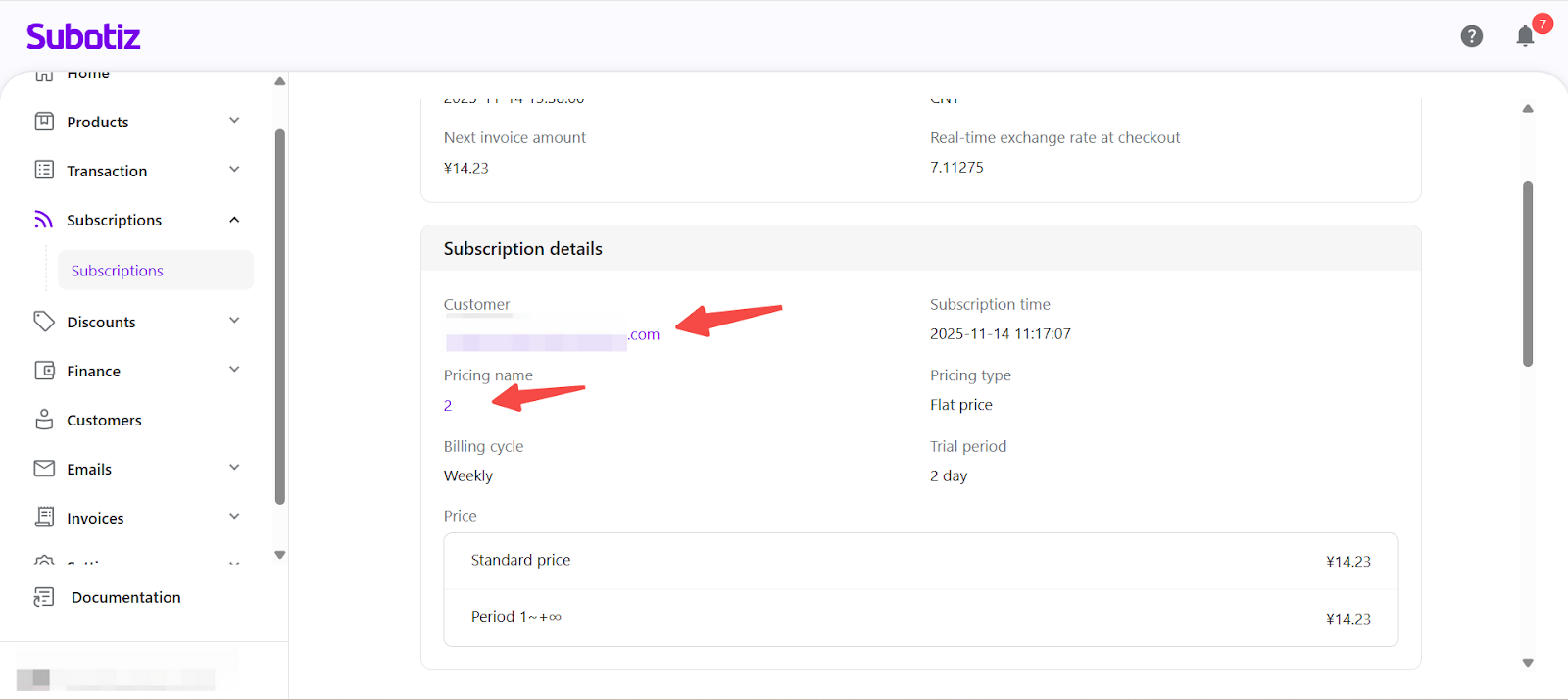Click the Products box icon
The image size is (1568, 700).
click(44, 122)
